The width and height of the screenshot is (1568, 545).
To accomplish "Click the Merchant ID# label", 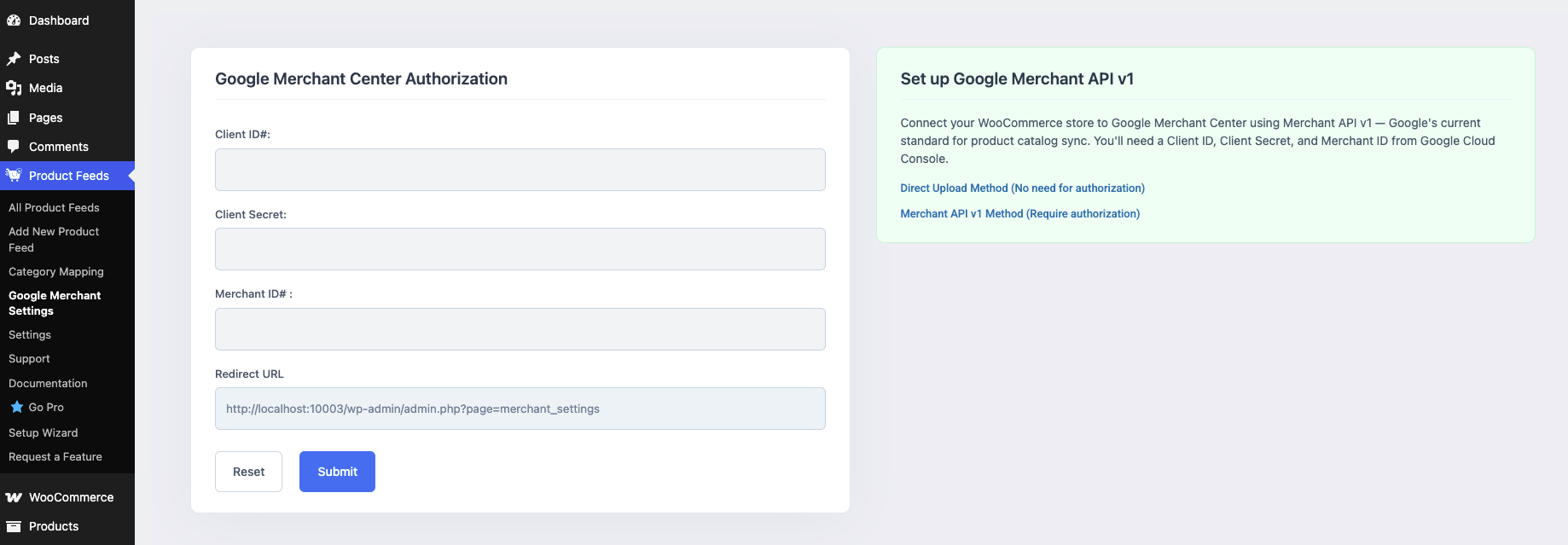I will 253,293.
